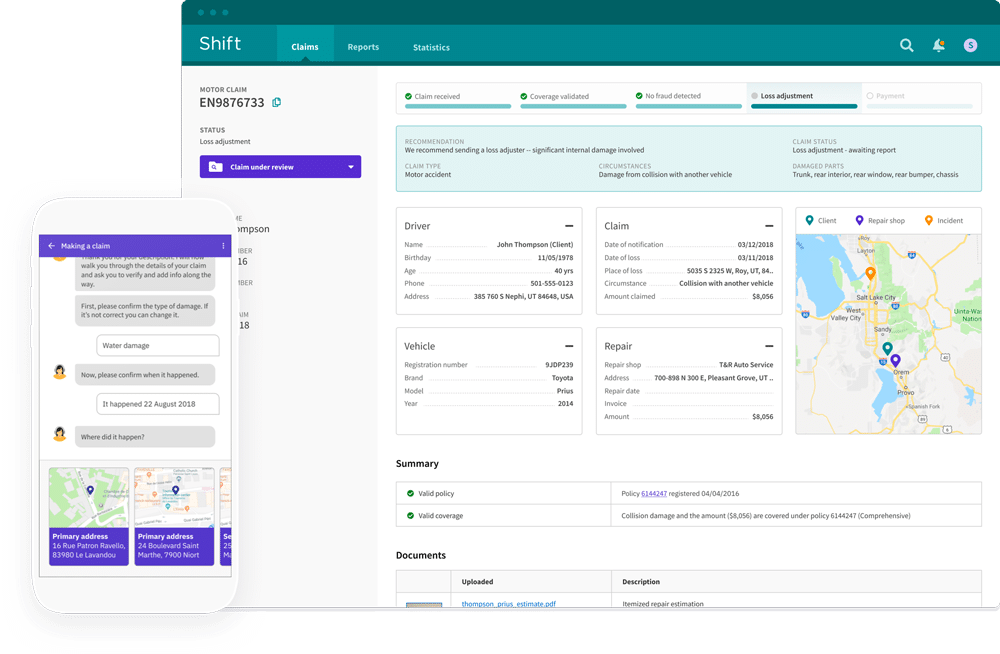The image size is (1000, 654).
Task: Switch to the Reports tab
Action: (363, 47)
